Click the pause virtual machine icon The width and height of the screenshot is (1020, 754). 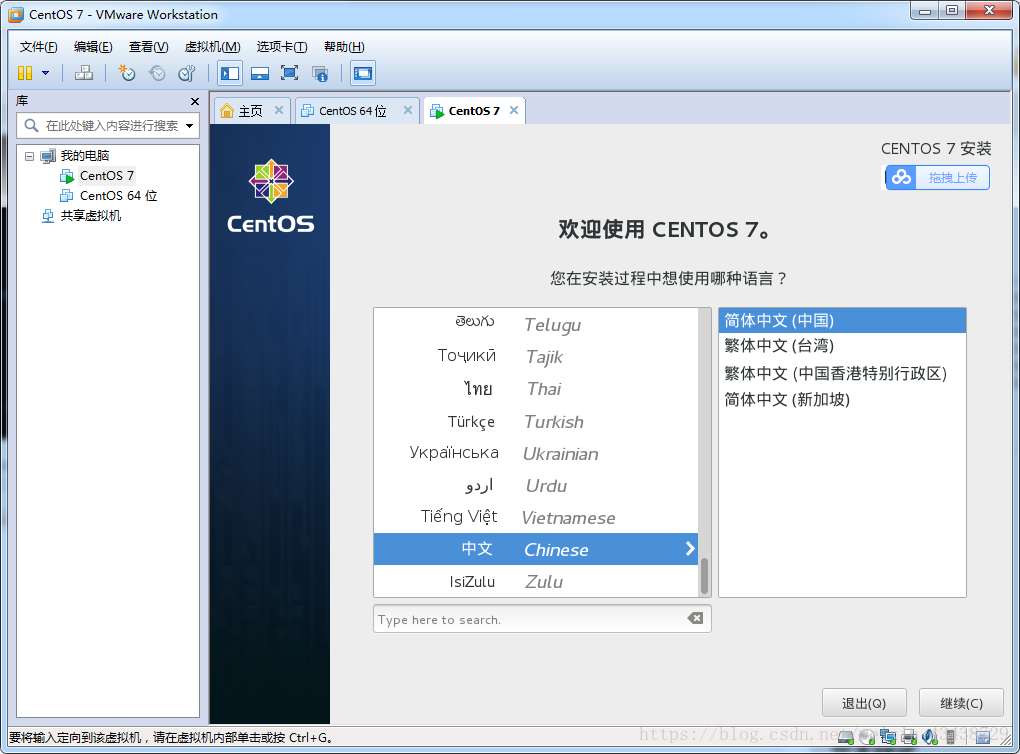[x=25, y=73]
